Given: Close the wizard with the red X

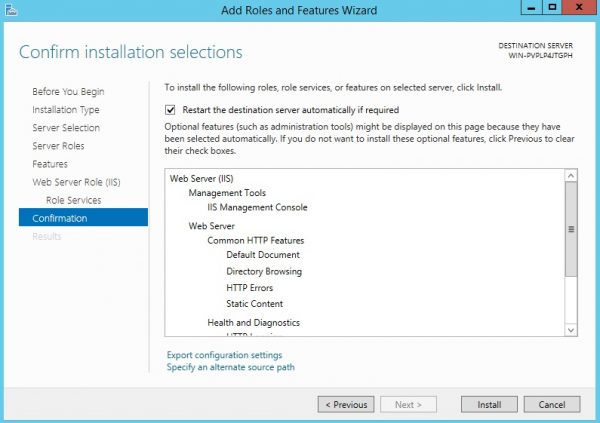Looking at the screenshot, I should click(x=579, y=8).
